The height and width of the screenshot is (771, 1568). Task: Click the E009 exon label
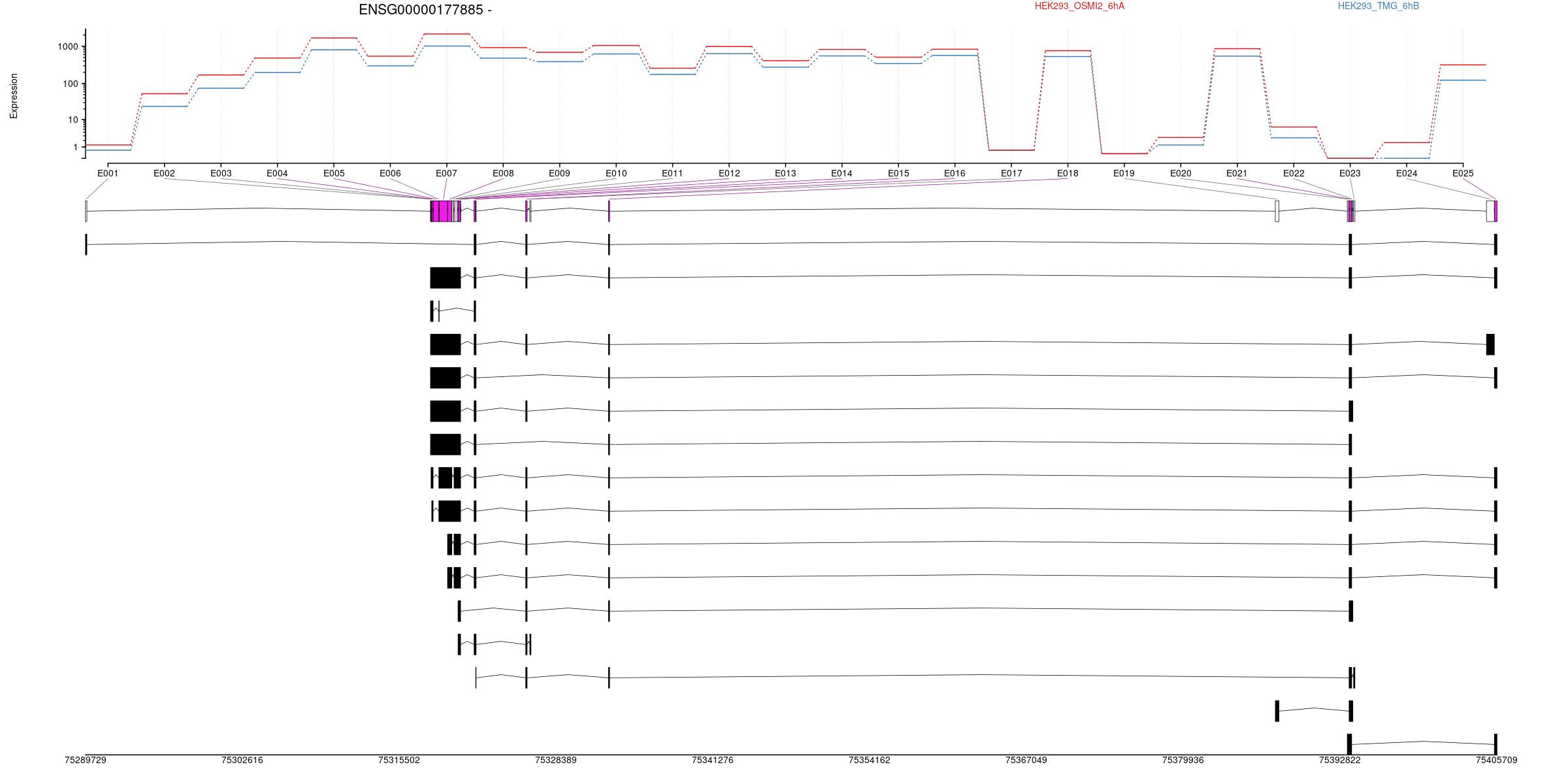pyautogui.click(x=559, y=174)
